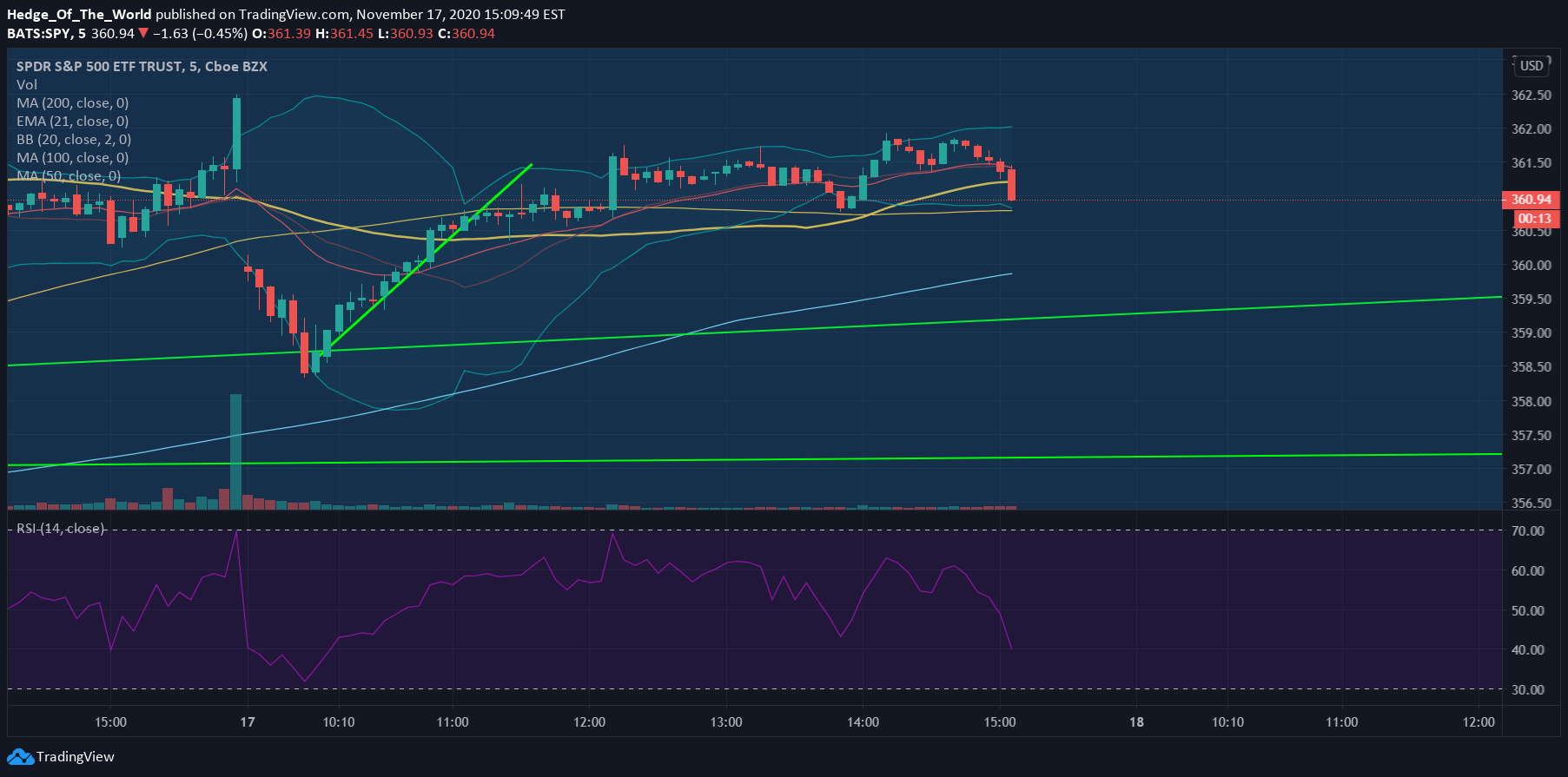The width and height of the screenshot is (1568, 777).
Task: Click the 30.00 RSI axis label
Action: (1528, 690)
